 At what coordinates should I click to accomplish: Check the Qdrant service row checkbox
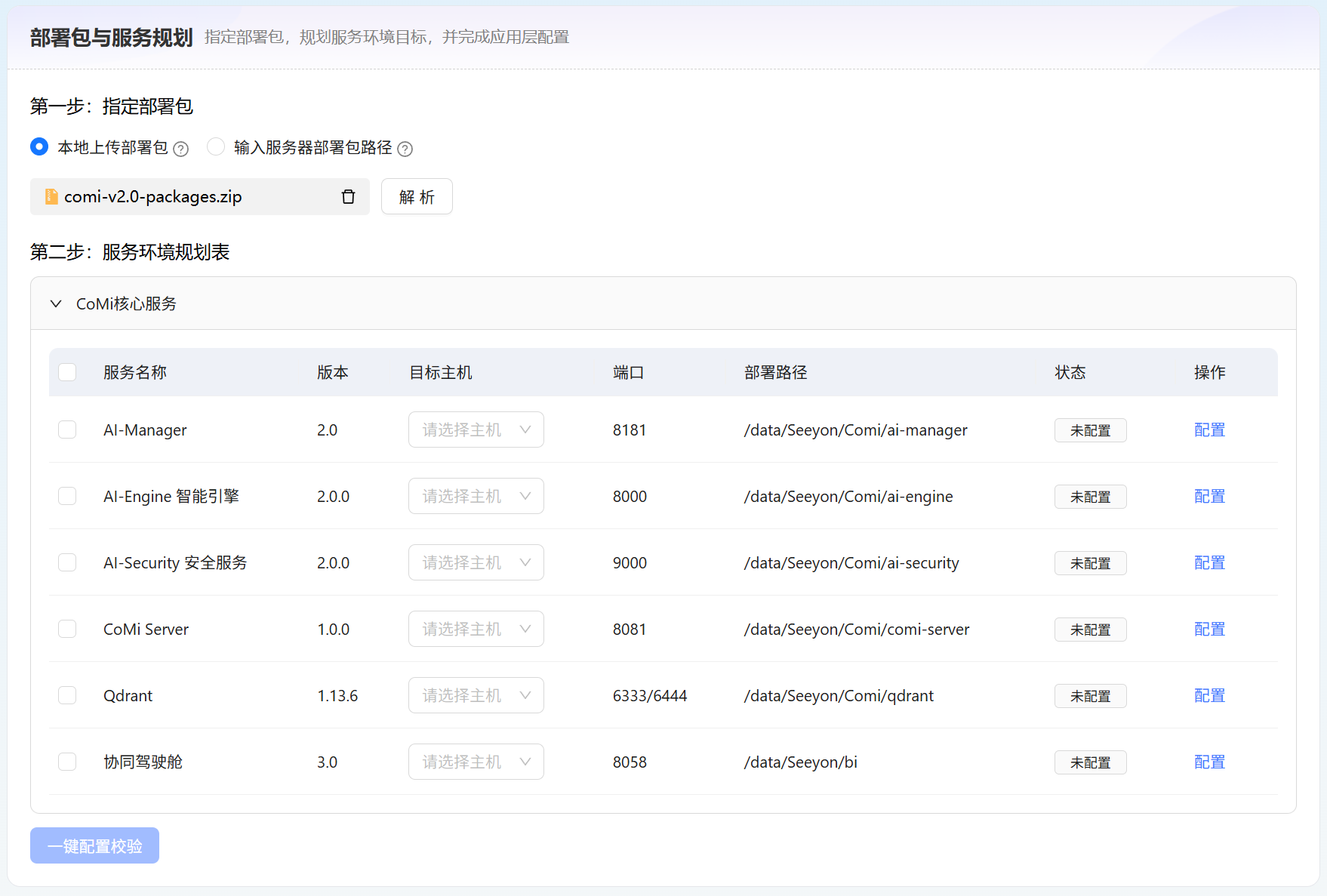pos(67,695)
